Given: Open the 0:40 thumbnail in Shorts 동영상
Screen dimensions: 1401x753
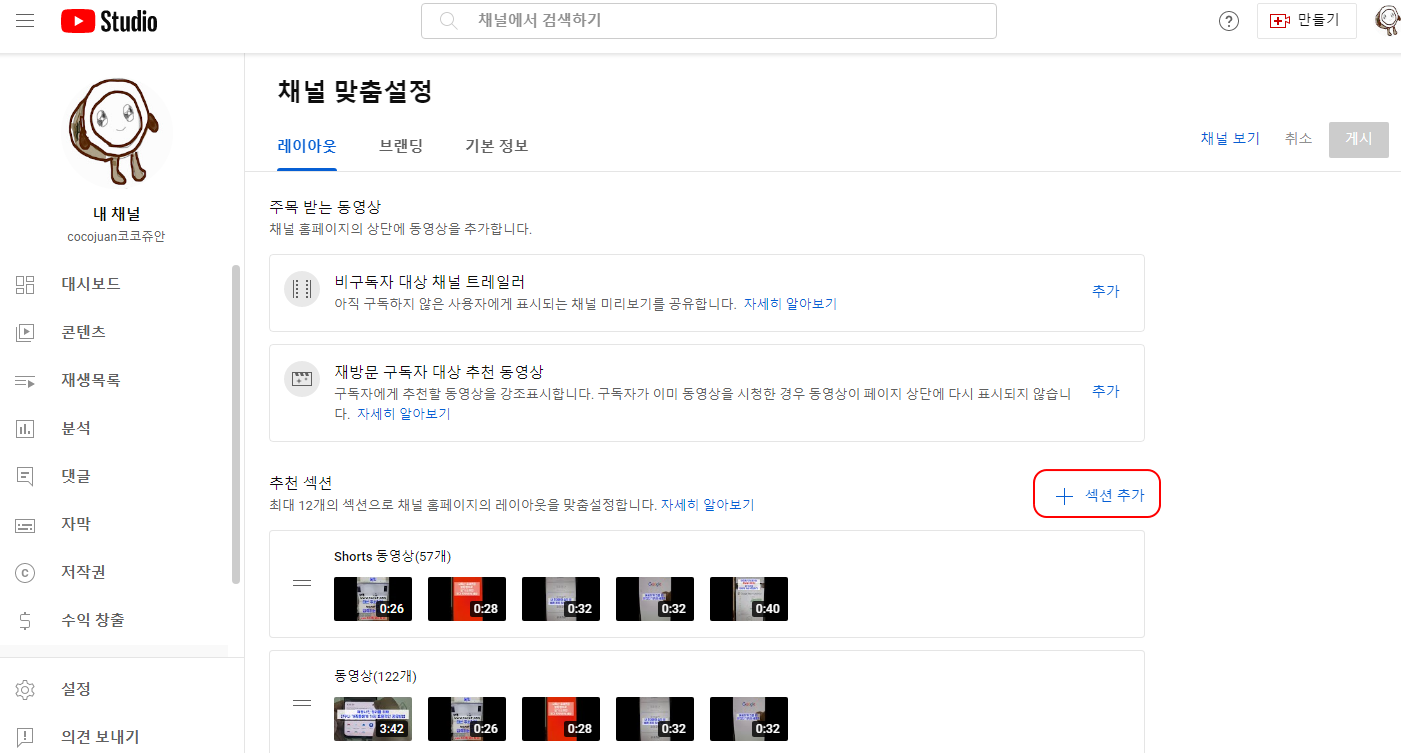Looking at the screenshot, I should (x=749, y=599).
